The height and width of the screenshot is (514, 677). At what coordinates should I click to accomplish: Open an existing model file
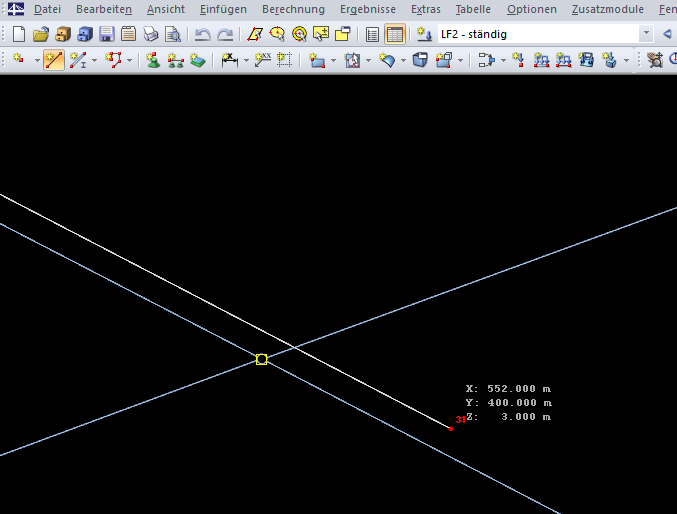click(41, 34)
